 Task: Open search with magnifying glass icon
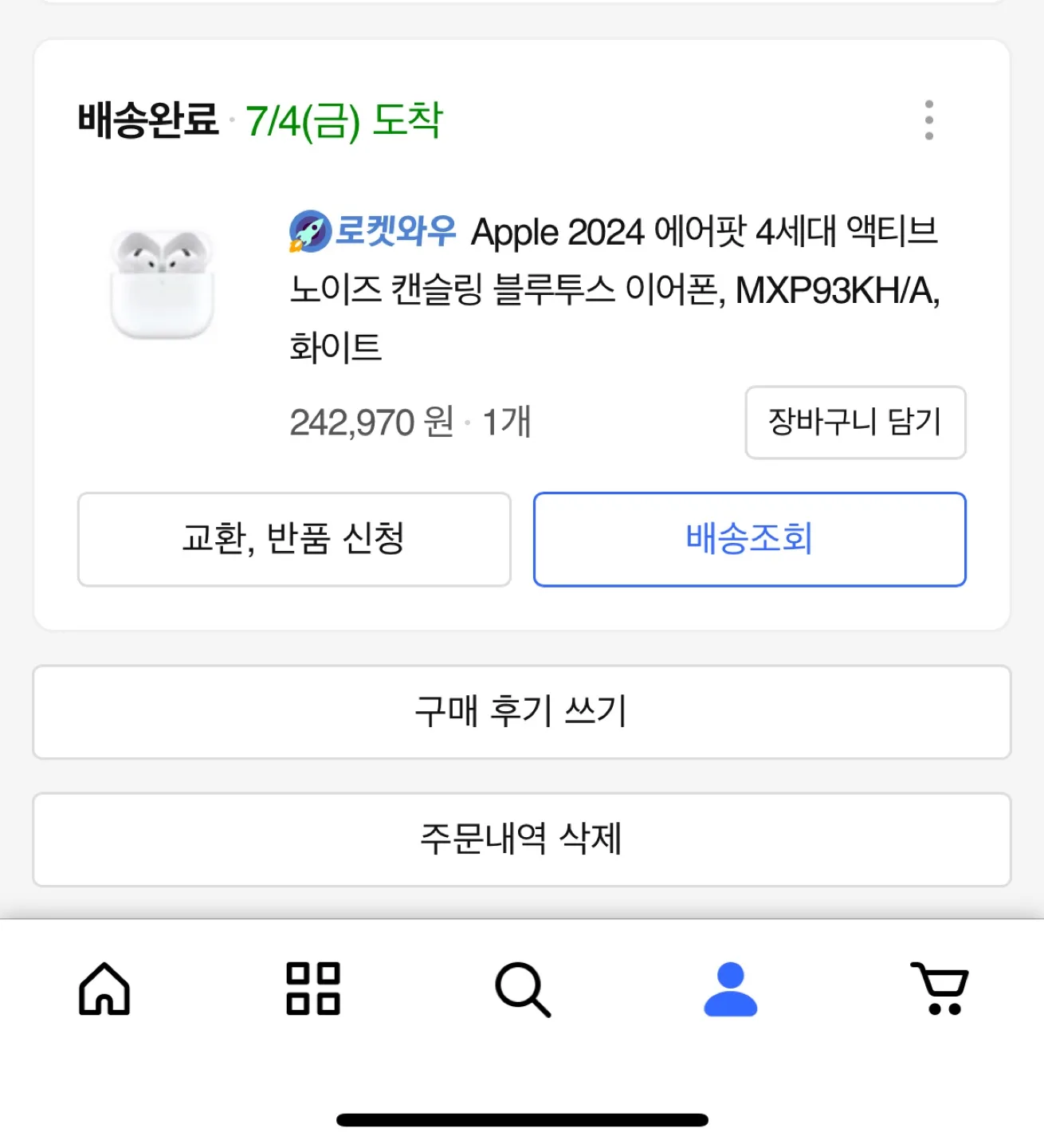click(x=523, y=989)
